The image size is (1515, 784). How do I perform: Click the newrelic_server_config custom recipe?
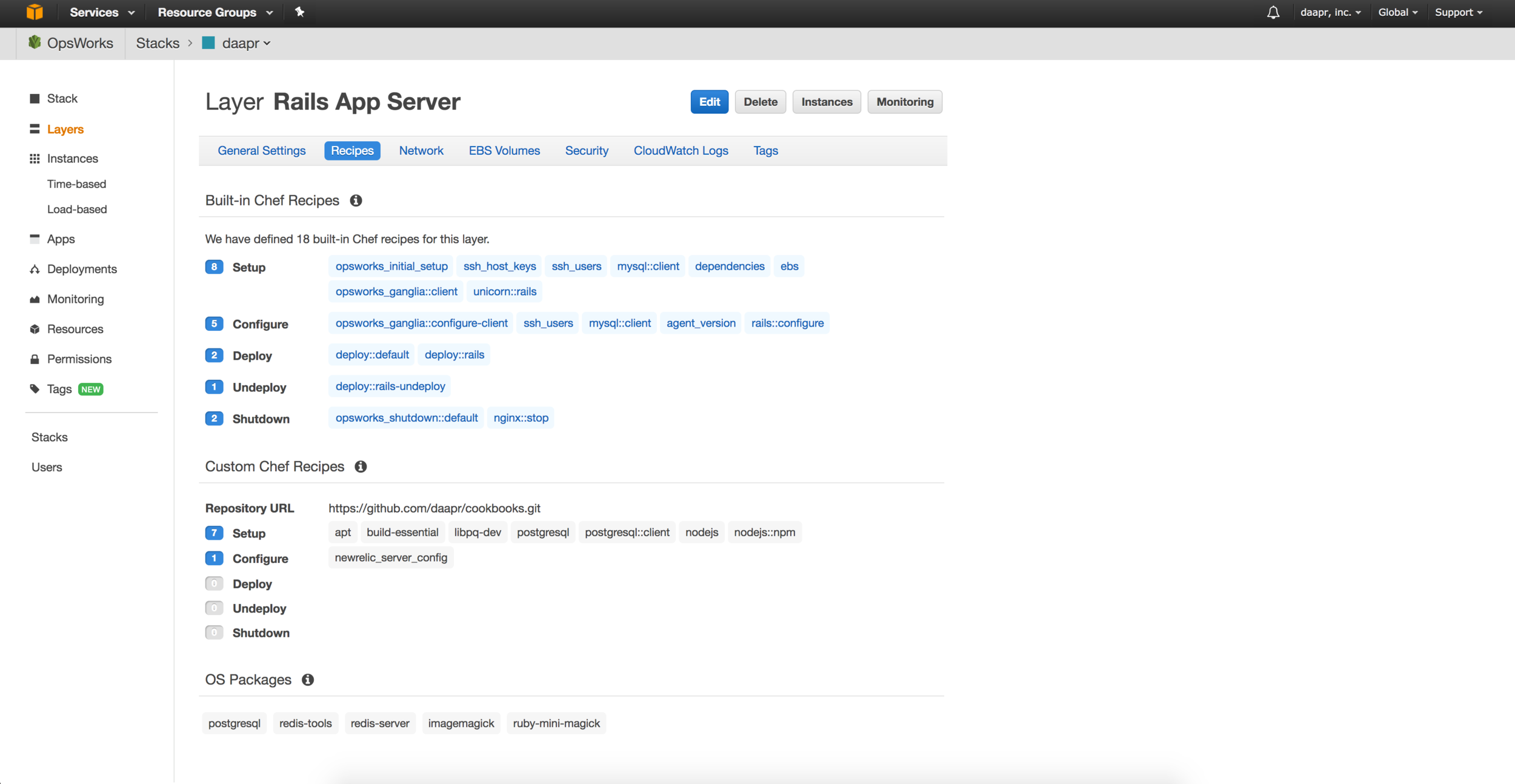point(391,558)
